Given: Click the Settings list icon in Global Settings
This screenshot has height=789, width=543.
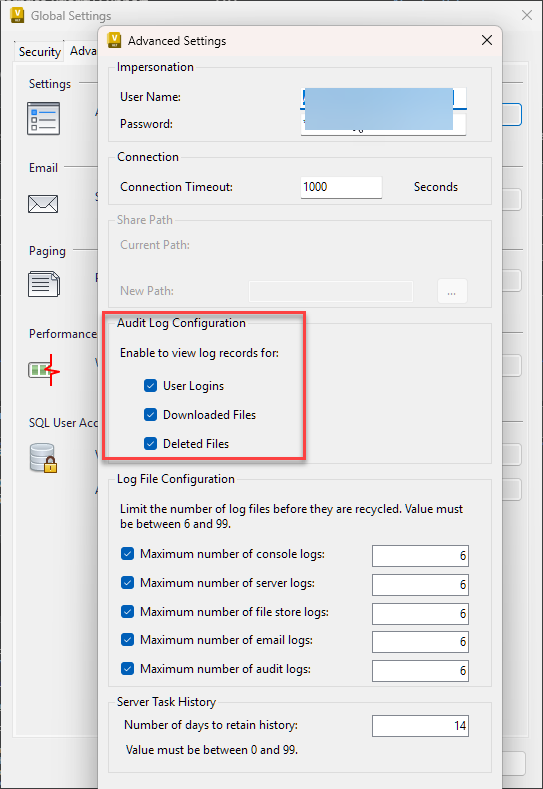Looking at the screenshot, I should [43, 119].
